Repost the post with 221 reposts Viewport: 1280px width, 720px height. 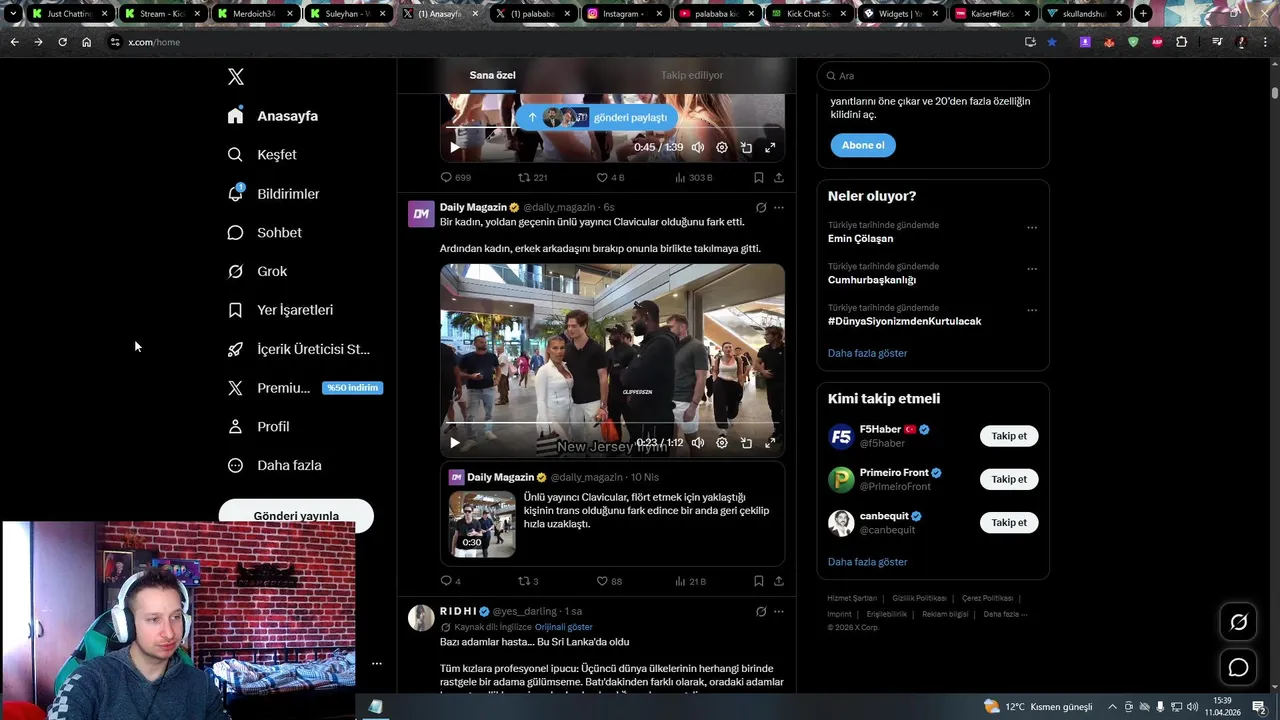coord(532,177)
